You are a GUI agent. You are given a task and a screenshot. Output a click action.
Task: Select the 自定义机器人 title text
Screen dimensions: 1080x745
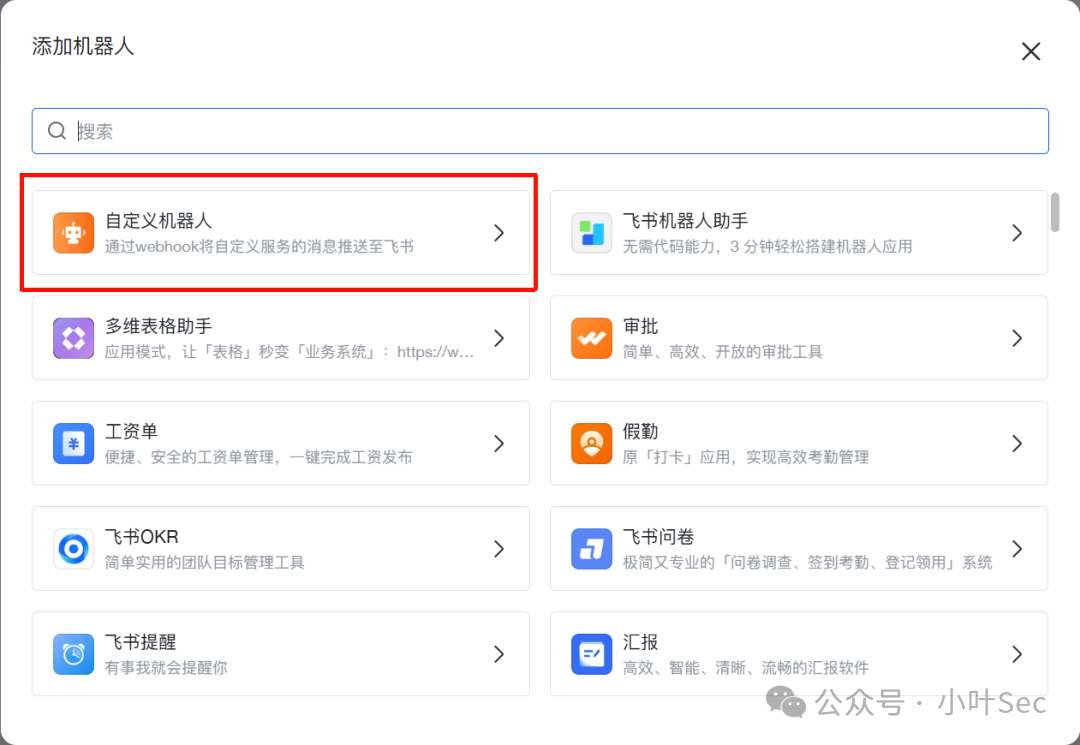[x=158, y=221]
